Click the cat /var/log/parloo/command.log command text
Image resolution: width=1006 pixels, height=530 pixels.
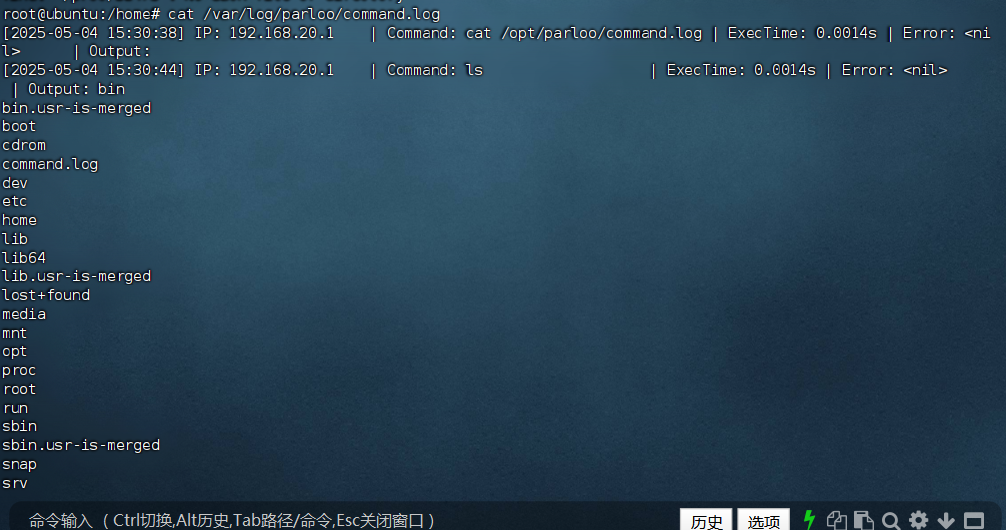click(303, 14)
